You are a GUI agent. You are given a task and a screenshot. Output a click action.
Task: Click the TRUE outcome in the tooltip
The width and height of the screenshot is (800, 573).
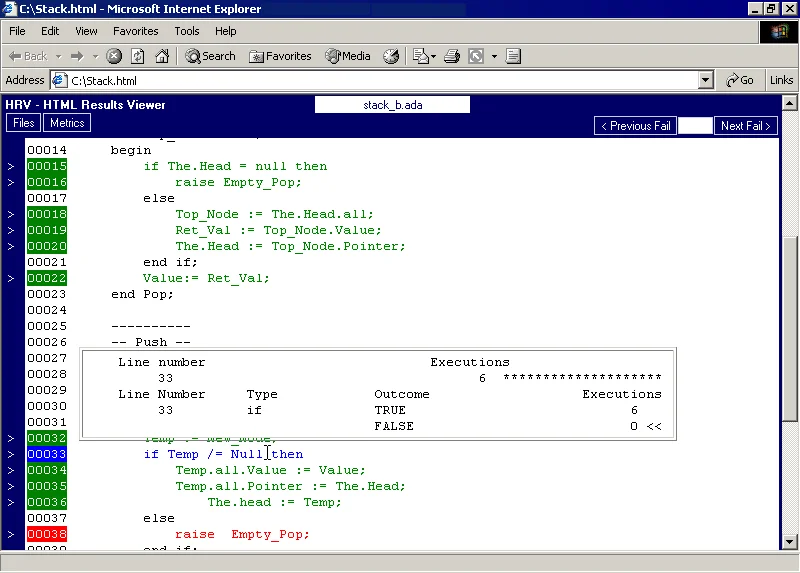point(390,410)
